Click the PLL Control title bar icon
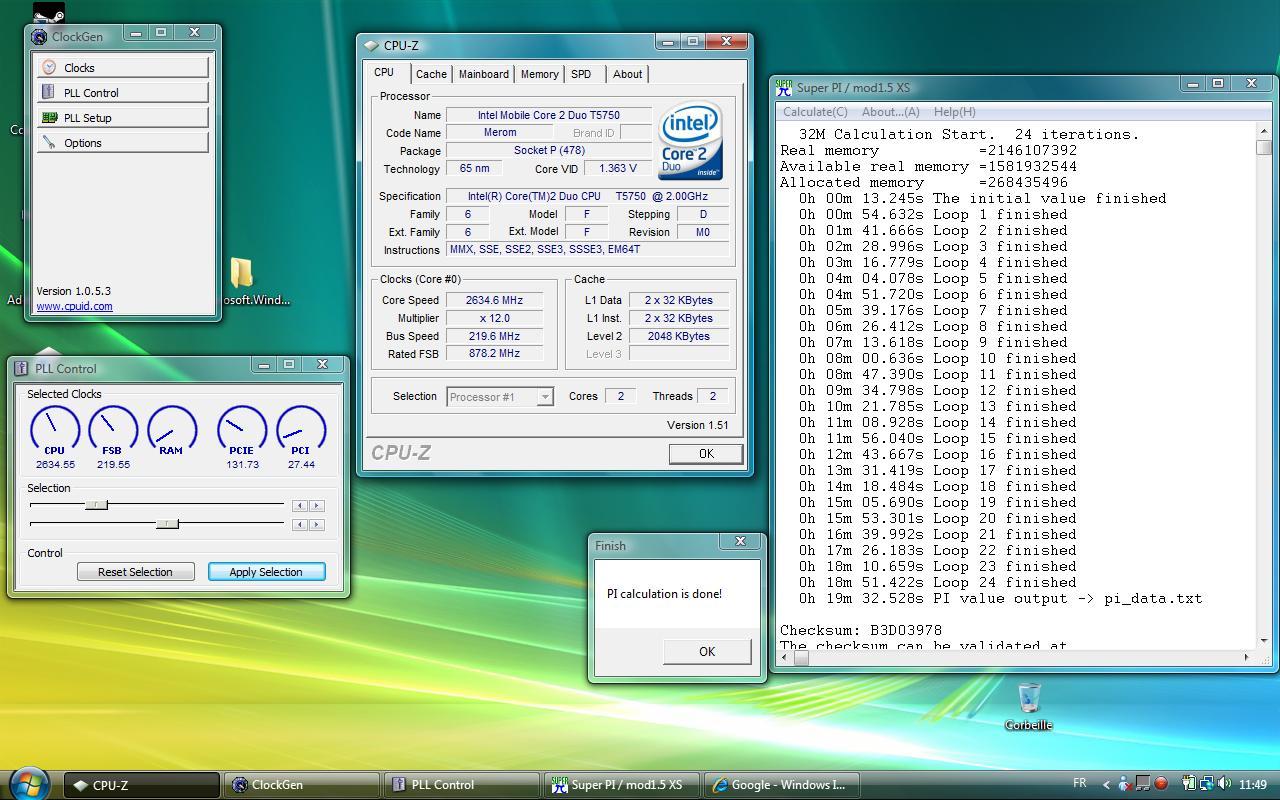The width and height of the screenshot is (1280, 800). tap(21, 368)
